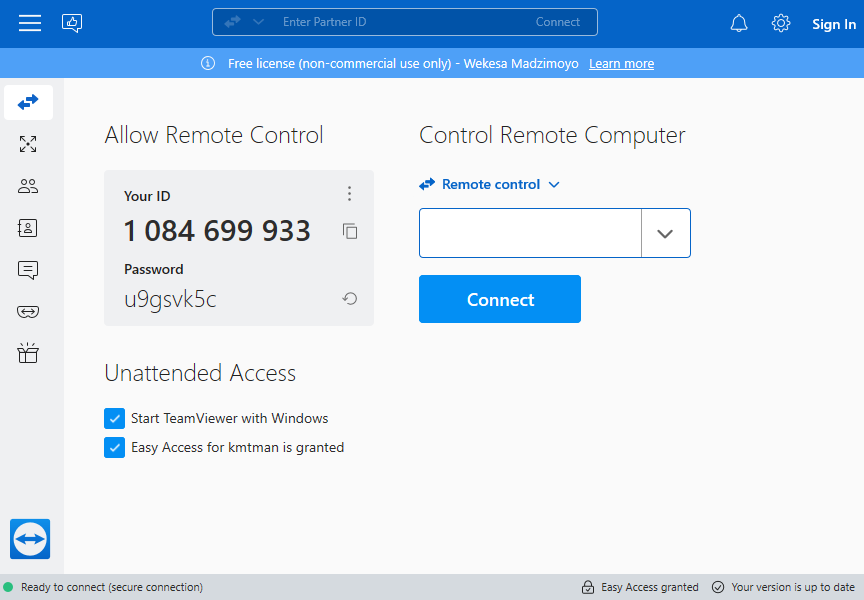Image resolution: width=864 pixels, height=600 pixels.
Task: Click the Easy Access lock icon in the status bar
Action: click(588, 587)
